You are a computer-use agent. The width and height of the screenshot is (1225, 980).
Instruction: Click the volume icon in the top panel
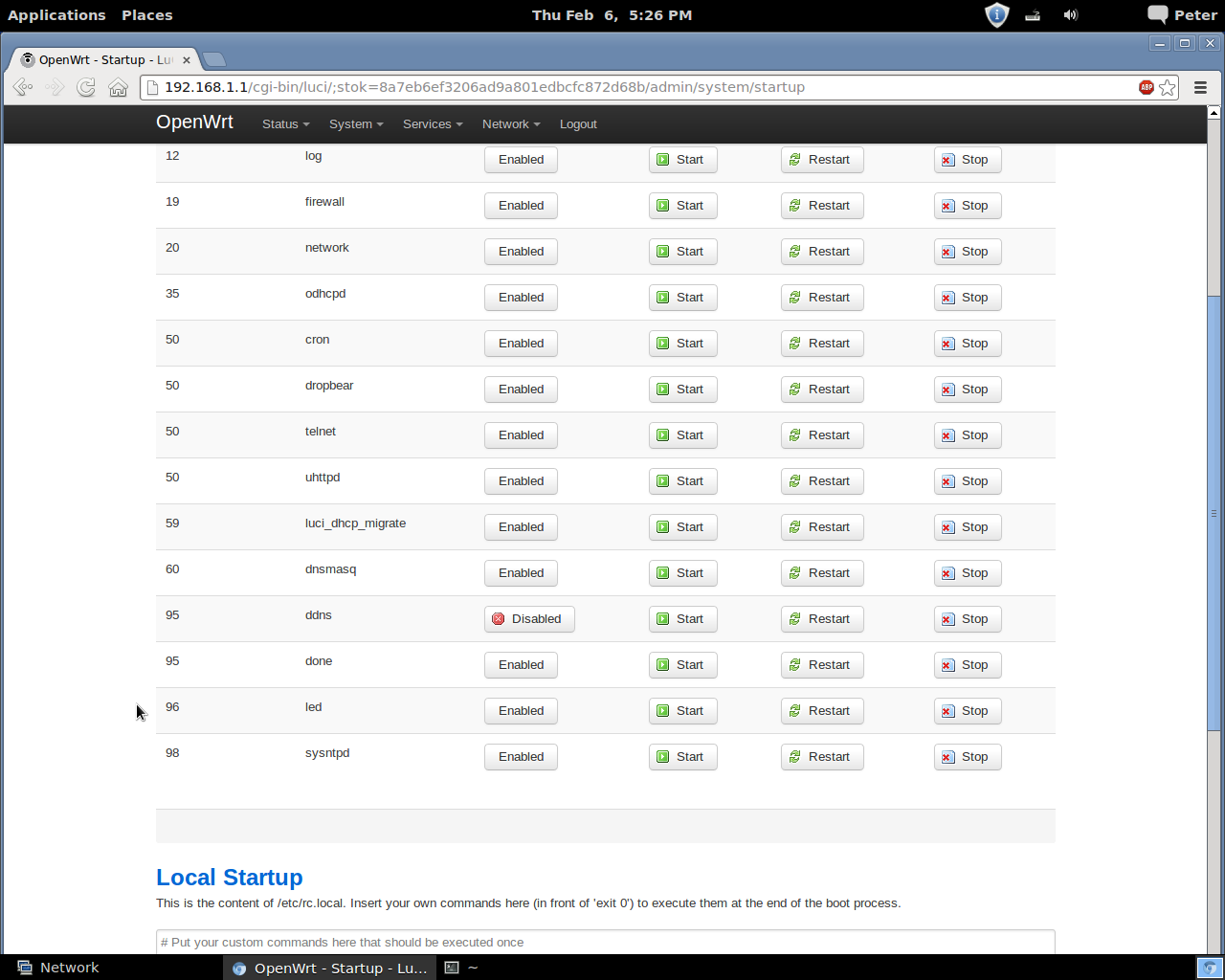click(x=1070, y=15)
